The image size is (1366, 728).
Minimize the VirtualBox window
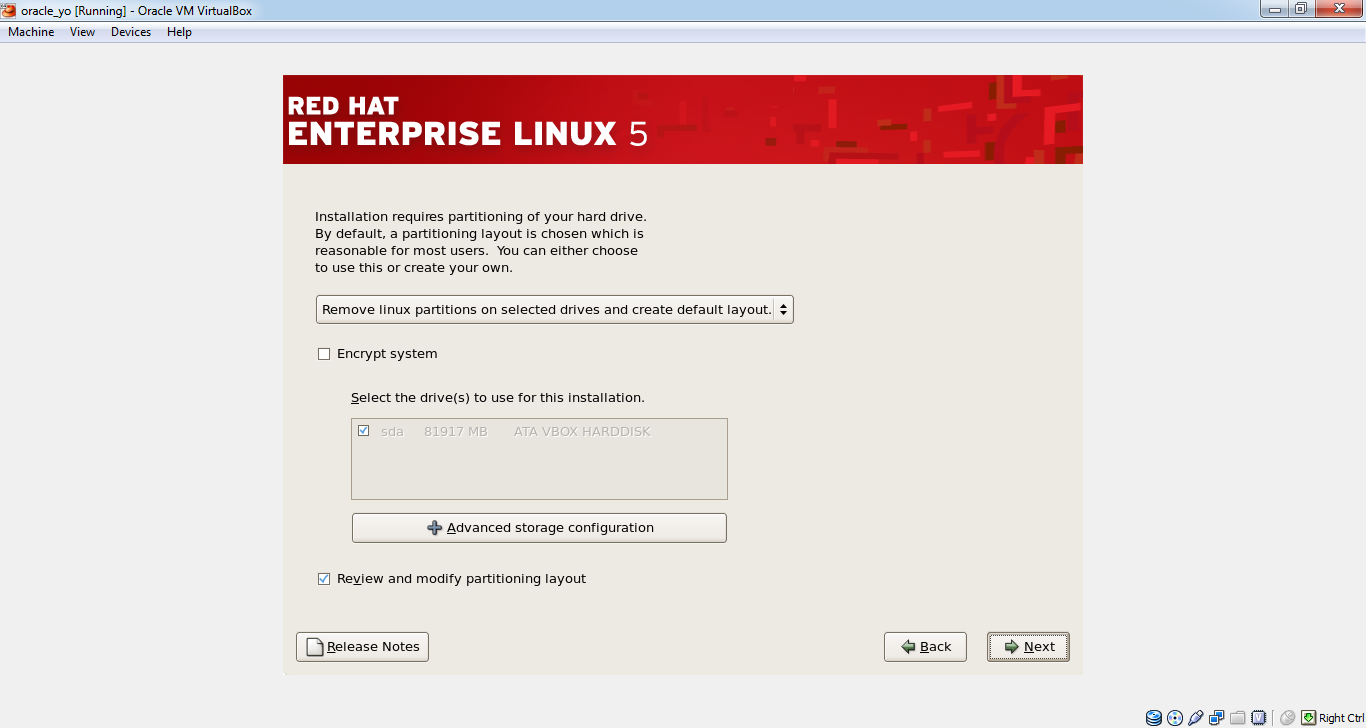pyautogui.click(x=1272, y=9)
